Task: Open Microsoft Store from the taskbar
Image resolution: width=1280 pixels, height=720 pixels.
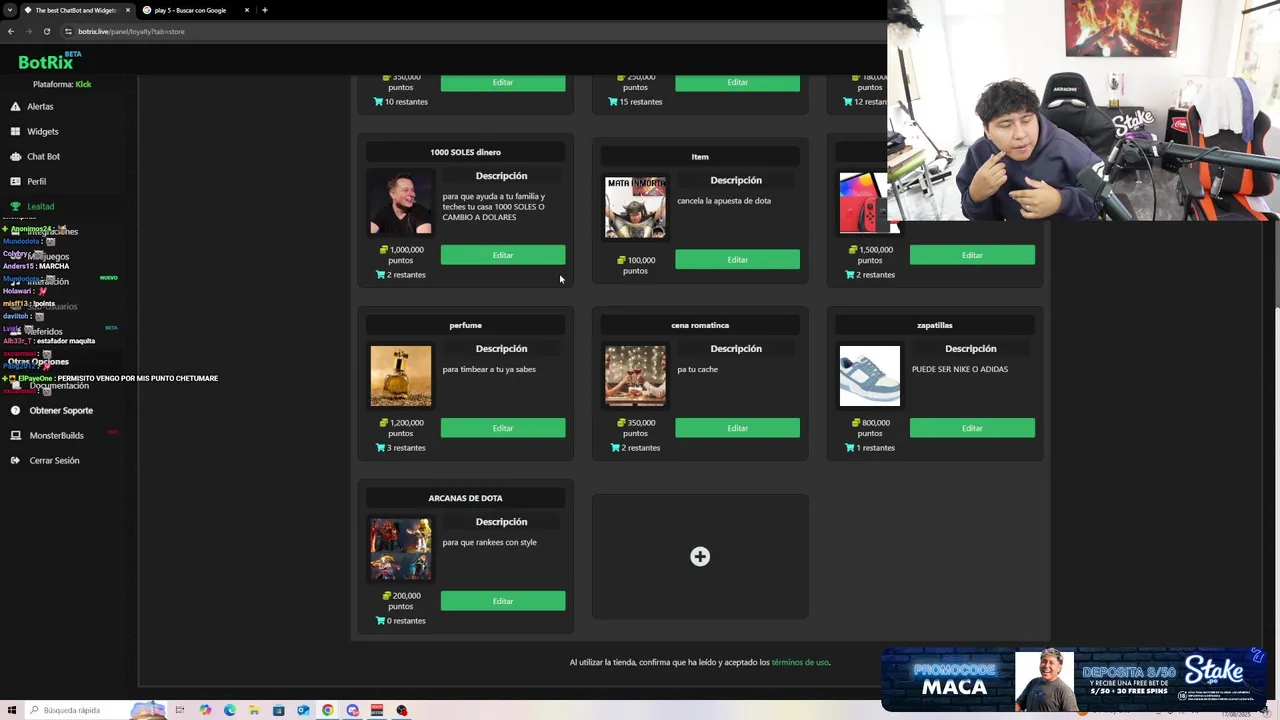Action: tap(278, 710)
